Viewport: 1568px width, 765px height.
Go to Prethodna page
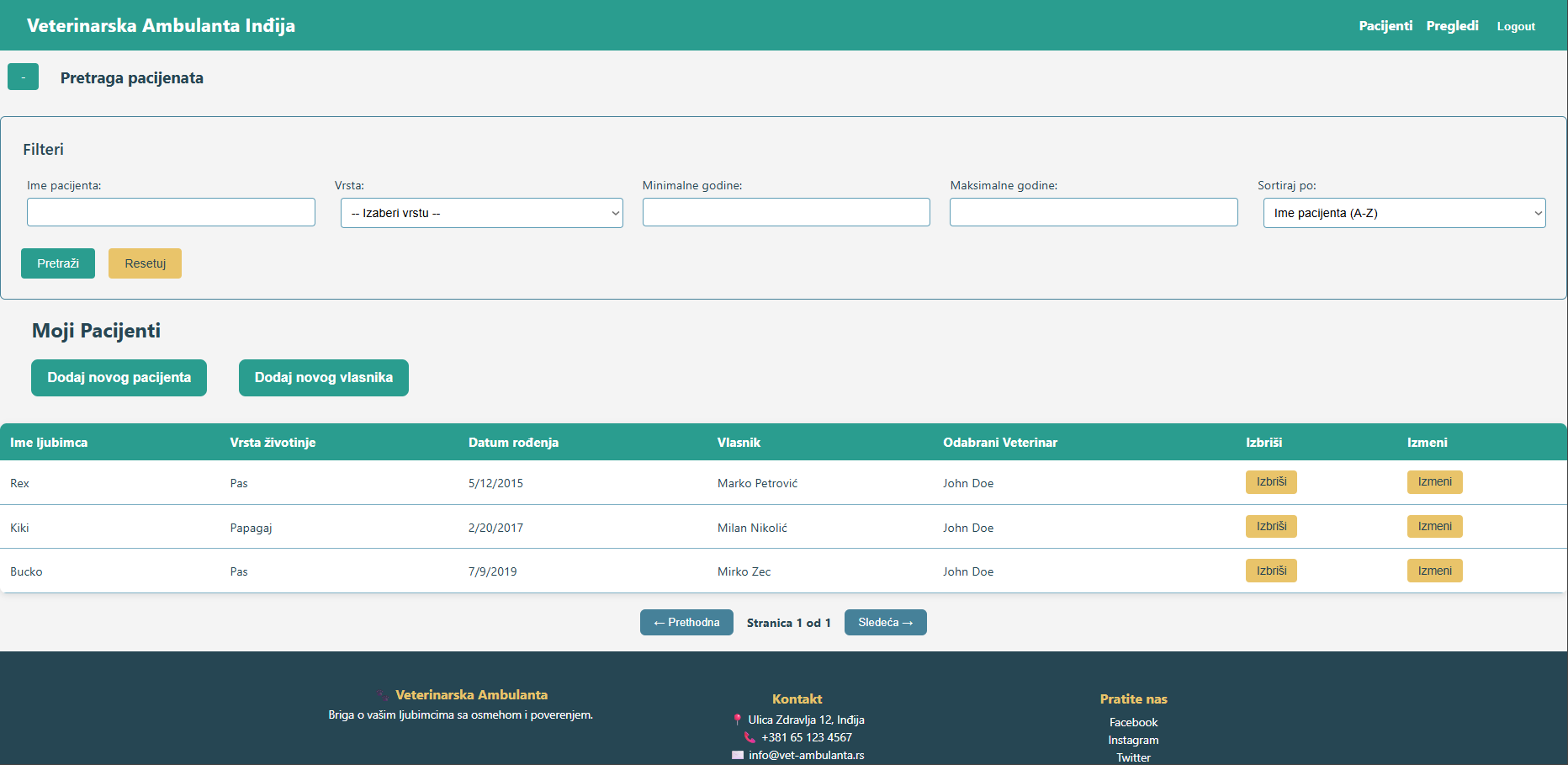tap(686, 623)
